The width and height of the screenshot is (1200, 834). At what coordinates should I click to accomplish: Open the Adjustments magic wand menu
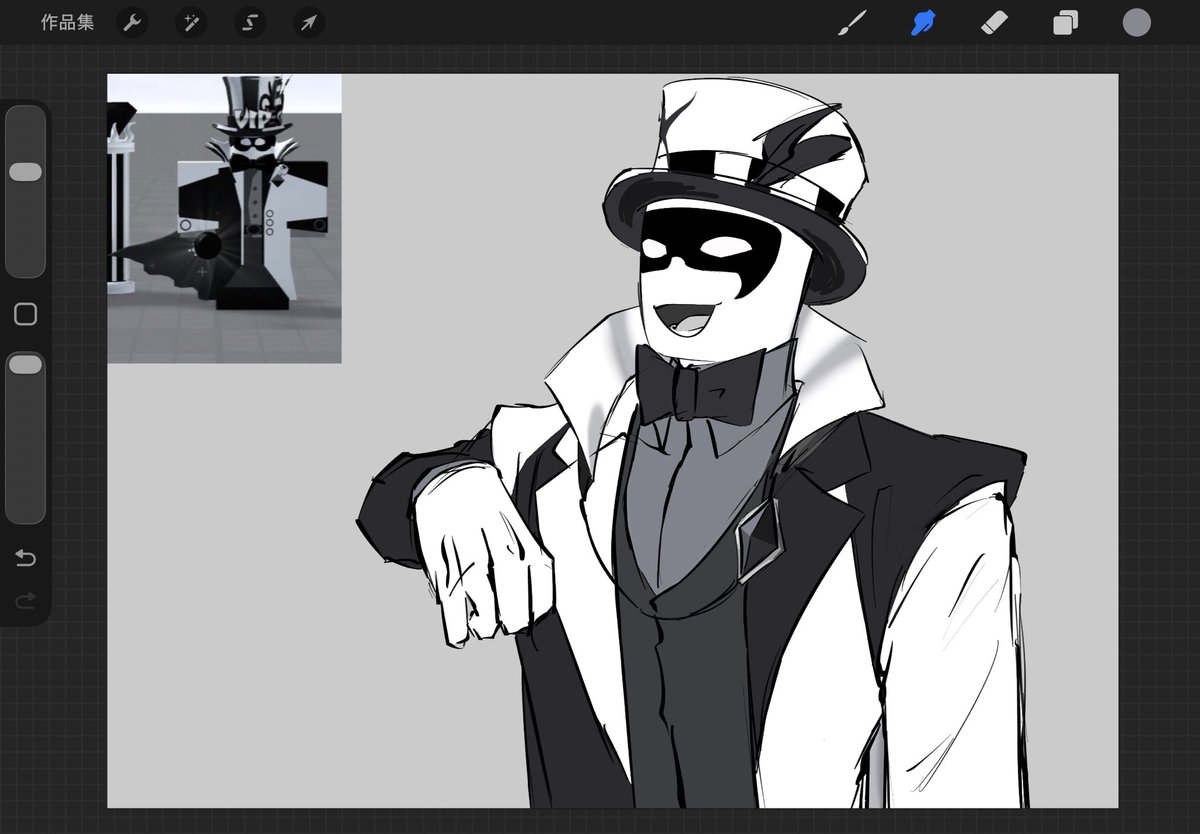tap(191, 23)
